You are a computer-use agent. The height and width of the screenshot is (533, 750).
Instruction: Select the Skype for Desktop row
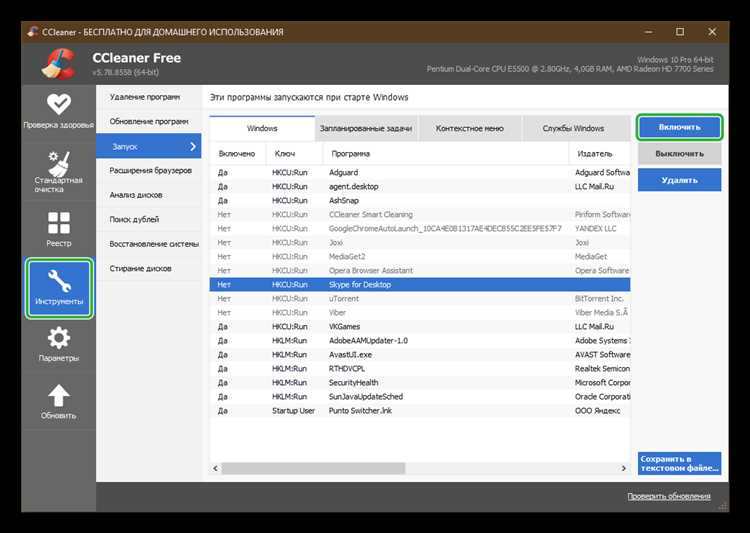point(420,284)
